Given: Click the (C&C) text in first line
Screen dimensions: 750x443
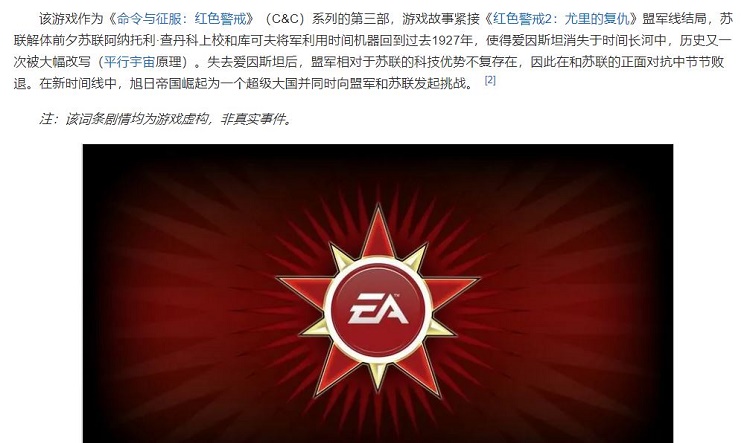Looking at the screenshot, I should 284,19.
